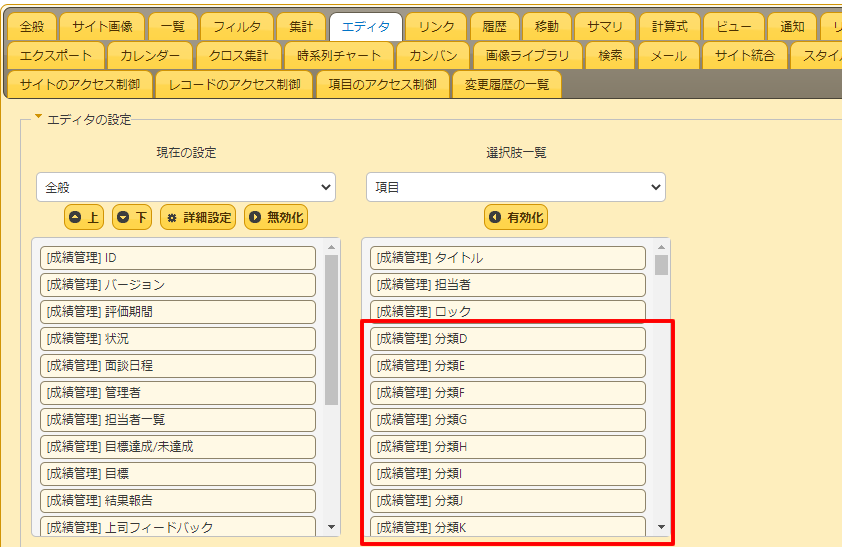Select [成績管理] 上司フィードバック item
The width and height of the screenshot is (842, 547).
pyautogui.click(x=178, y=527)
